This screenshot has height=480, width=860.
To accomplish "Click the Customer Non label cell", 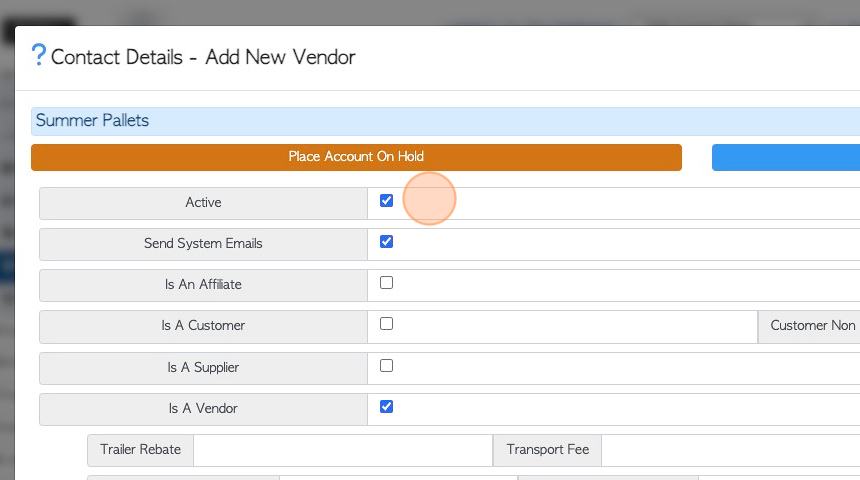I will (809, 326).
